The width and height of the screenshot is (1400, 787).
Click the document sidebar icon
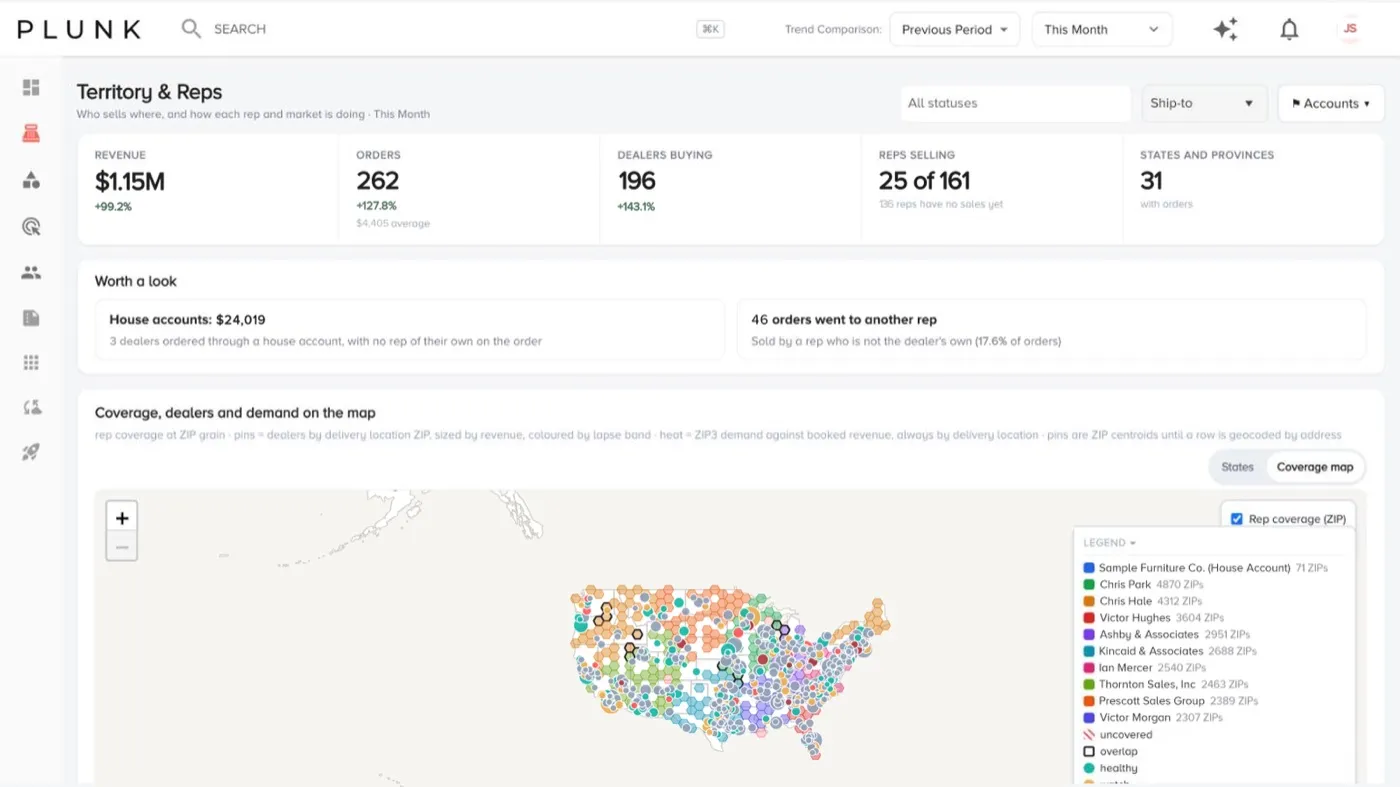(31, 318)
